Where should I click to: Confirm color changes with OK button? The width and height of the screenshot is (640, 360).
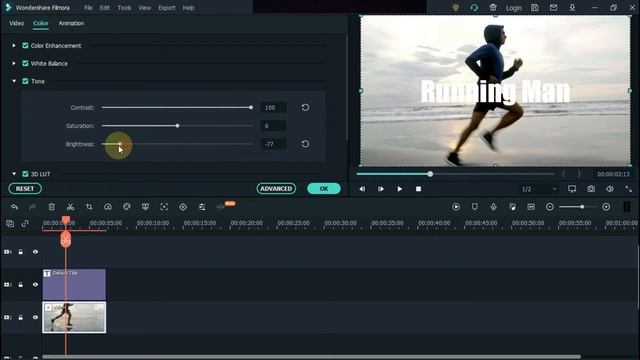(324, 189)
